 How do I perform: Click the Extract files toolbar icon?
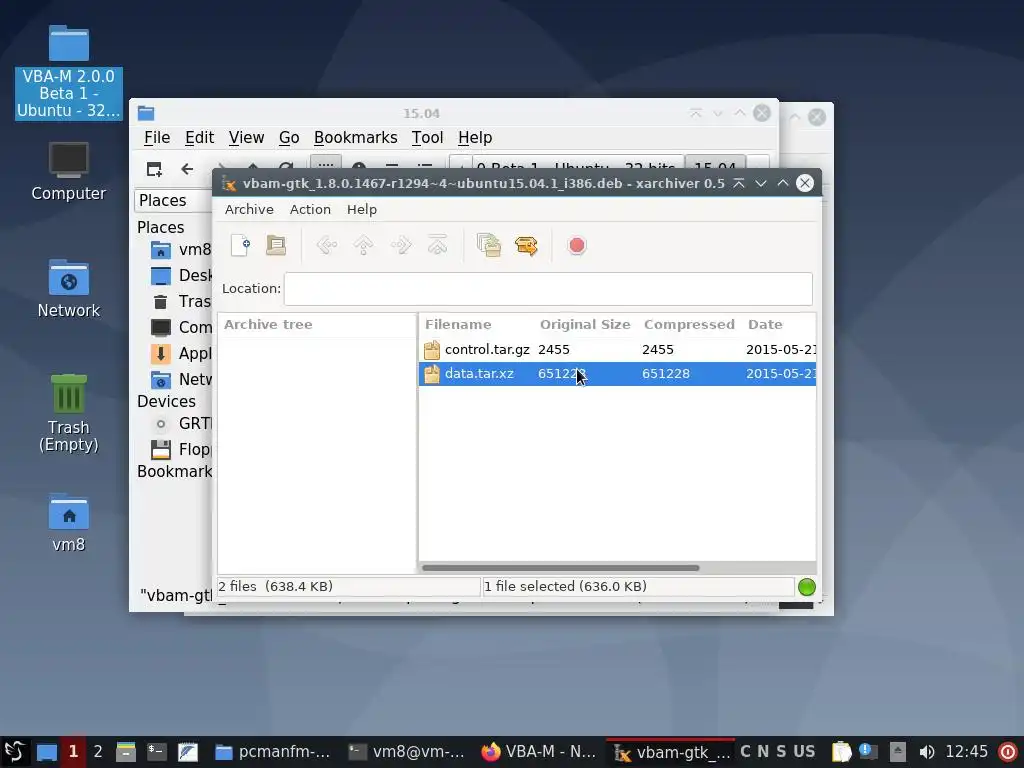click(x=526, y=246)
